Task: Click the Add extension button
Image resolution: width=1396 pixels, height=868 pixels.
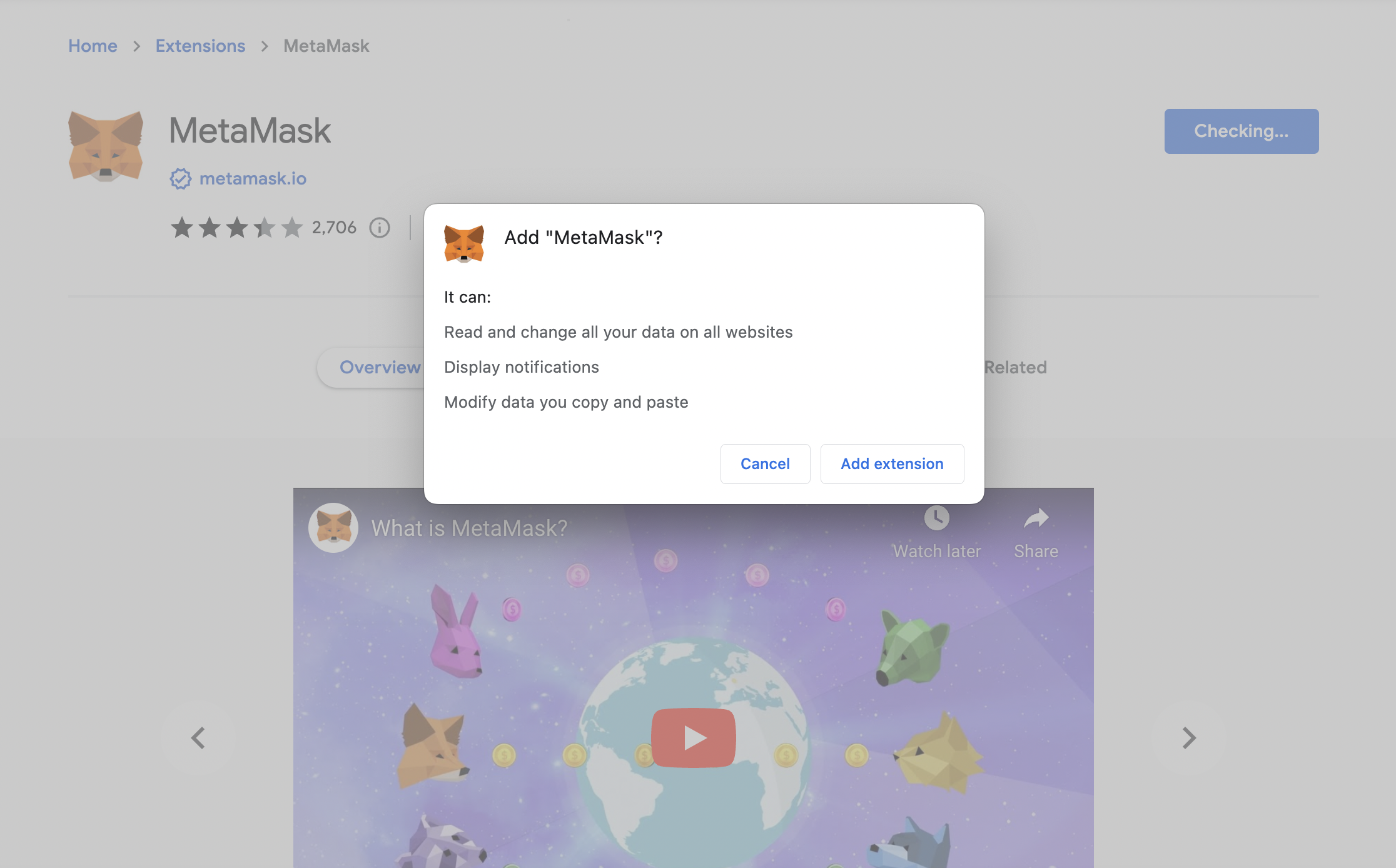Action: pyautogui.click(x=892, y=463)
